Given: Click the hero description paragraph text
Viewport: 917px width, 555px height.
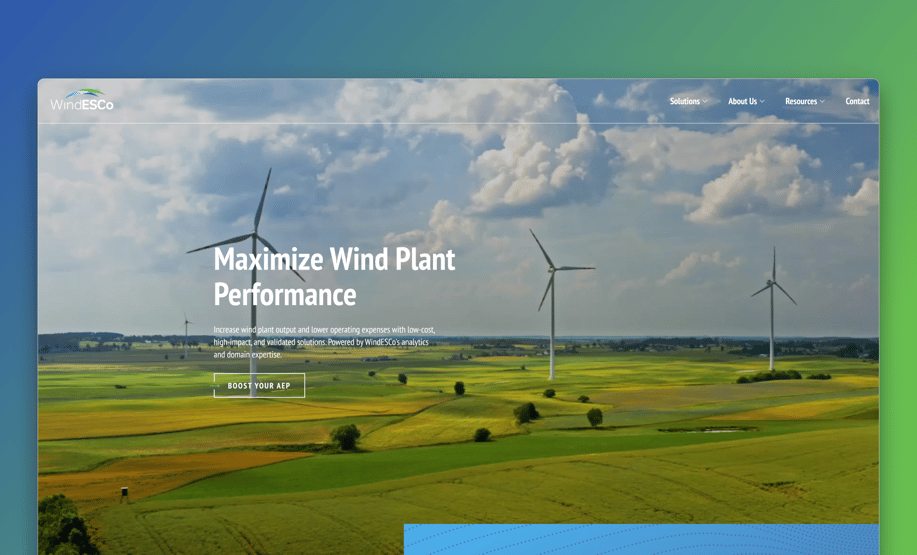Looking at the screenshot, I should coord(324,341).
